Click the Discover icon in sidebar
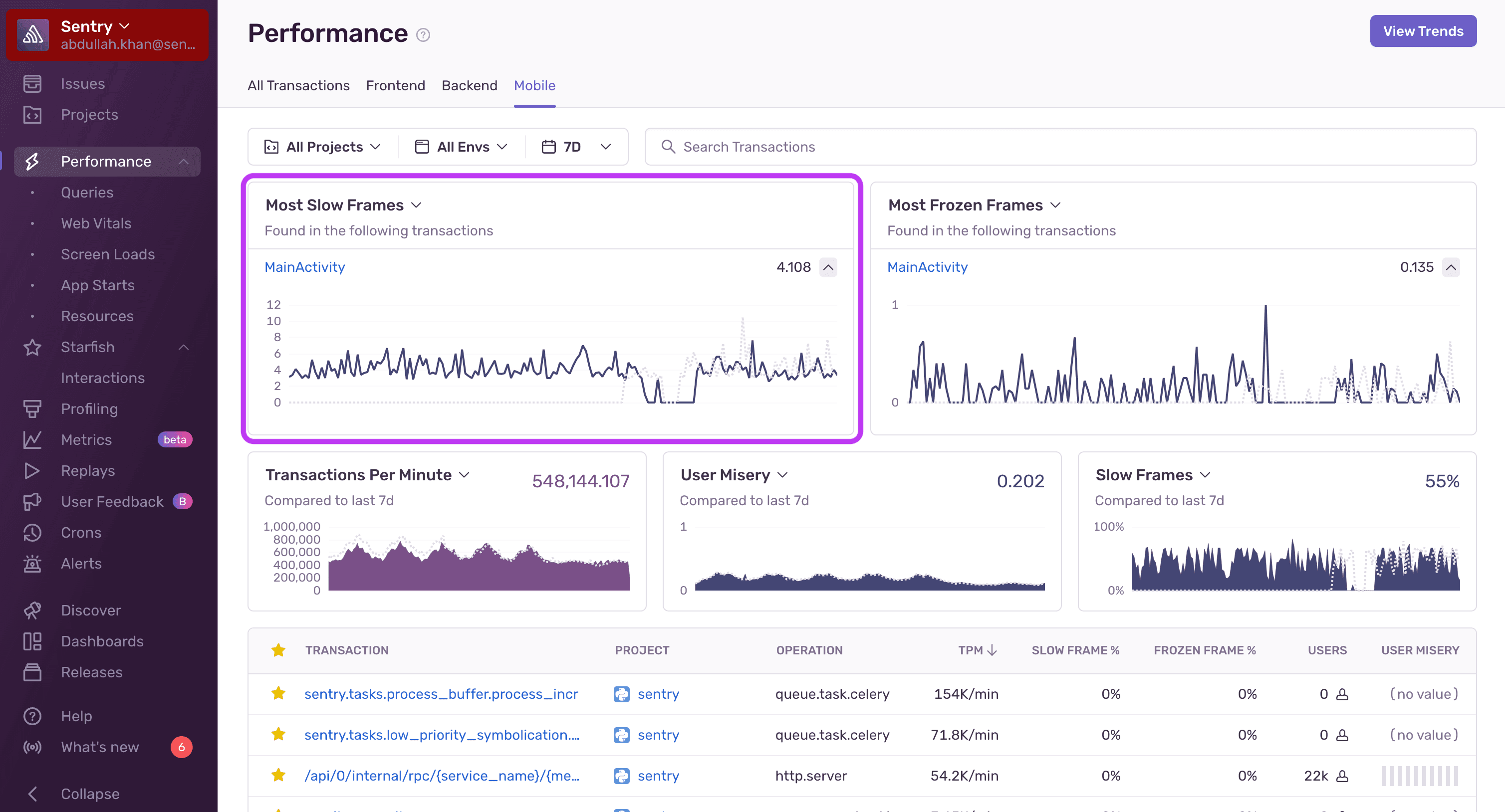The height and width of the screenshot is (812, 1505). (x=32, y=609)
